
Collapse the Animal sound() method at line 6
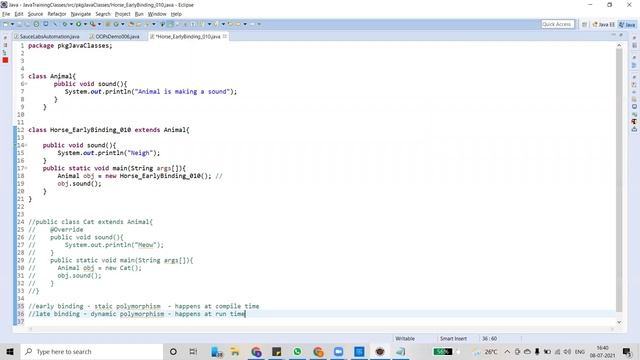[x=26, y=84]
